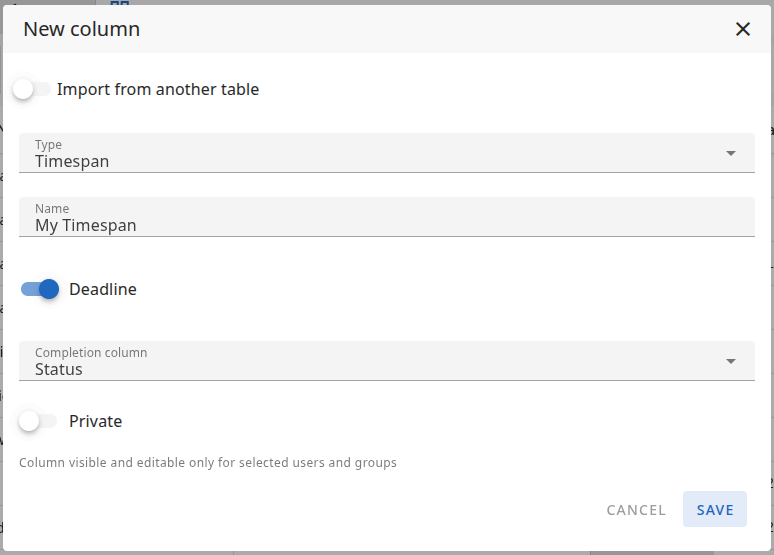Viewport: 774px width, 555px height.
Task: Click the 'Private' label text
Action: (x=96, y=421)
